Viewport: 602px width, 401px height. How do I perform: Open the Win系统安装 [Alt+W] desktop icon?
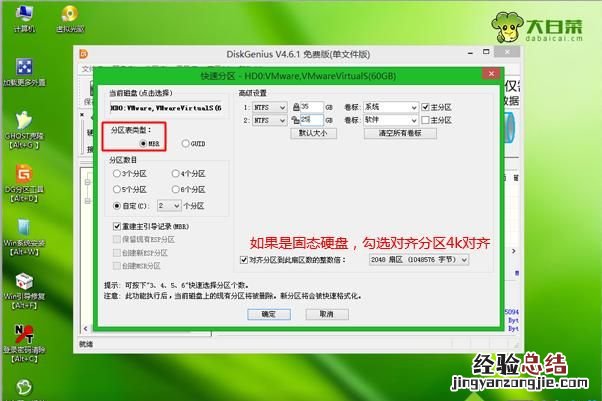point(24,237)
